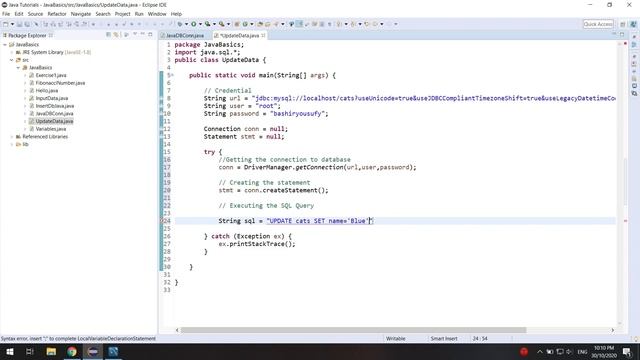This screenshot has width=640, height=360.
Task: Open the Package Explorer view menu
Action: tap(135, 35)
